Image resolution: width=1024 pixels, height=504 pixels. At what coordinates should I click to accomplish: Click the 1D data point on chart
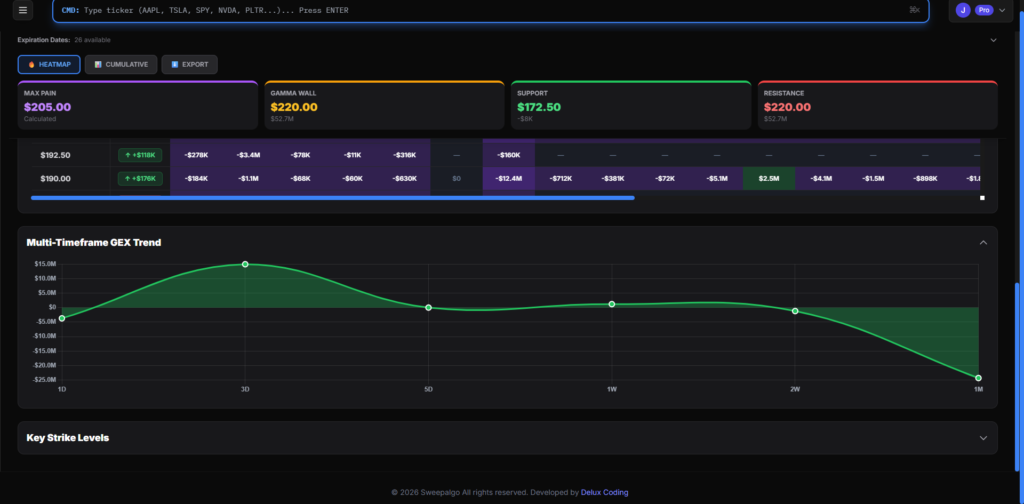[62, 318]
